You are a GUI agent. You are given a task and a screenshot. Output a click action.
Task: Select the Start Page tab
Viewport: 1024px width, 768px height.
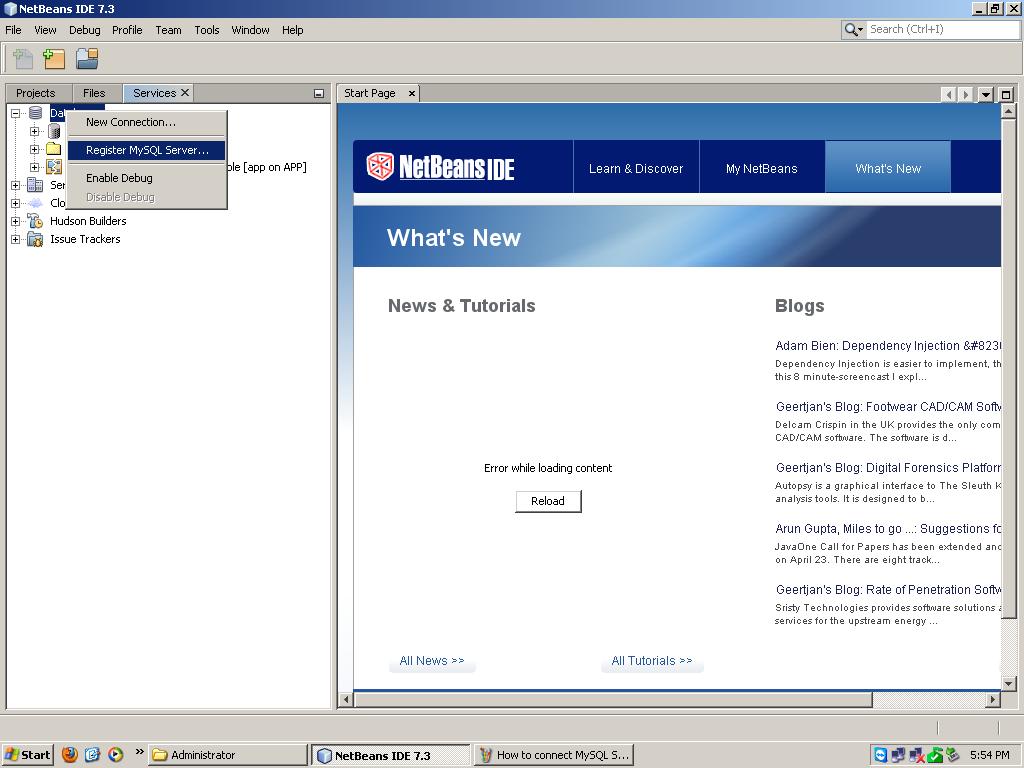tap(370, 93)
